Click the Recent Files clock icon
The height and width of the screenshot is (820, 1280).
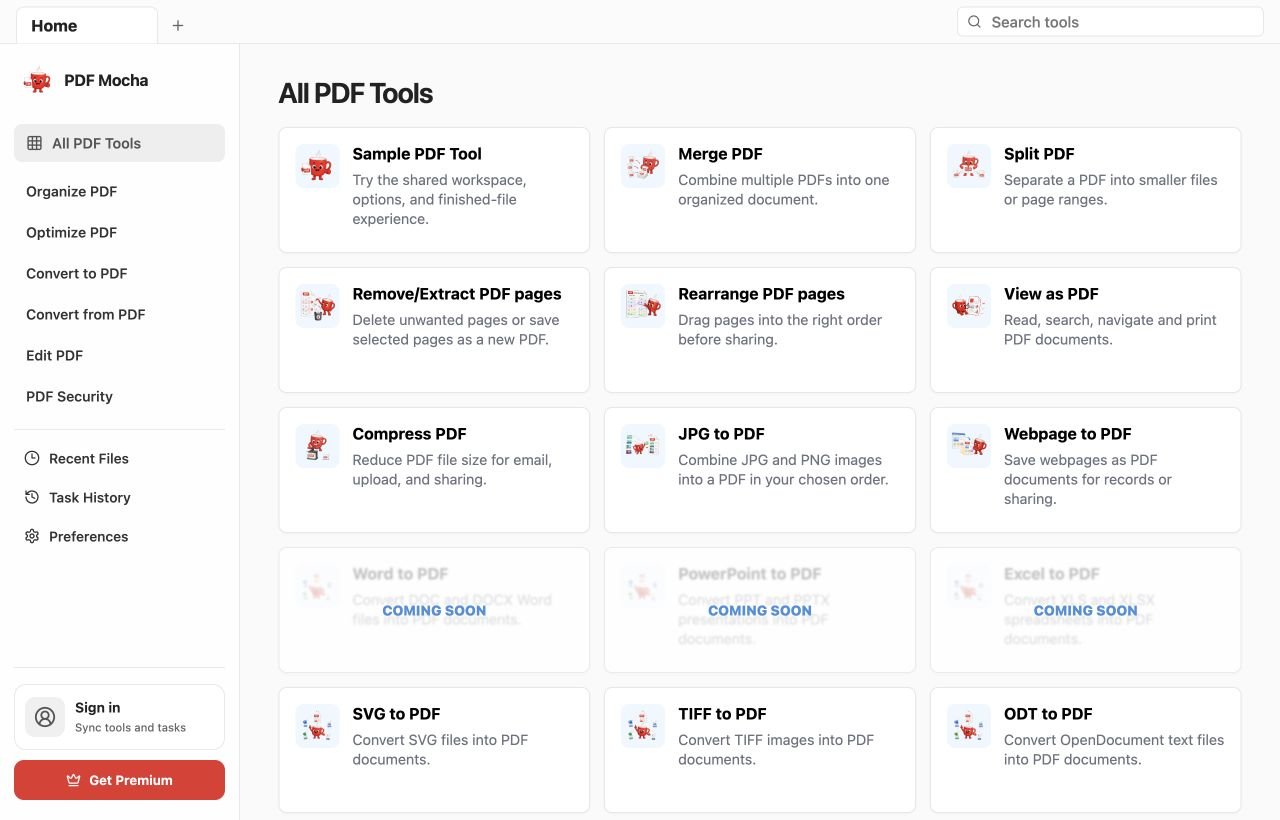coord(32,458)
